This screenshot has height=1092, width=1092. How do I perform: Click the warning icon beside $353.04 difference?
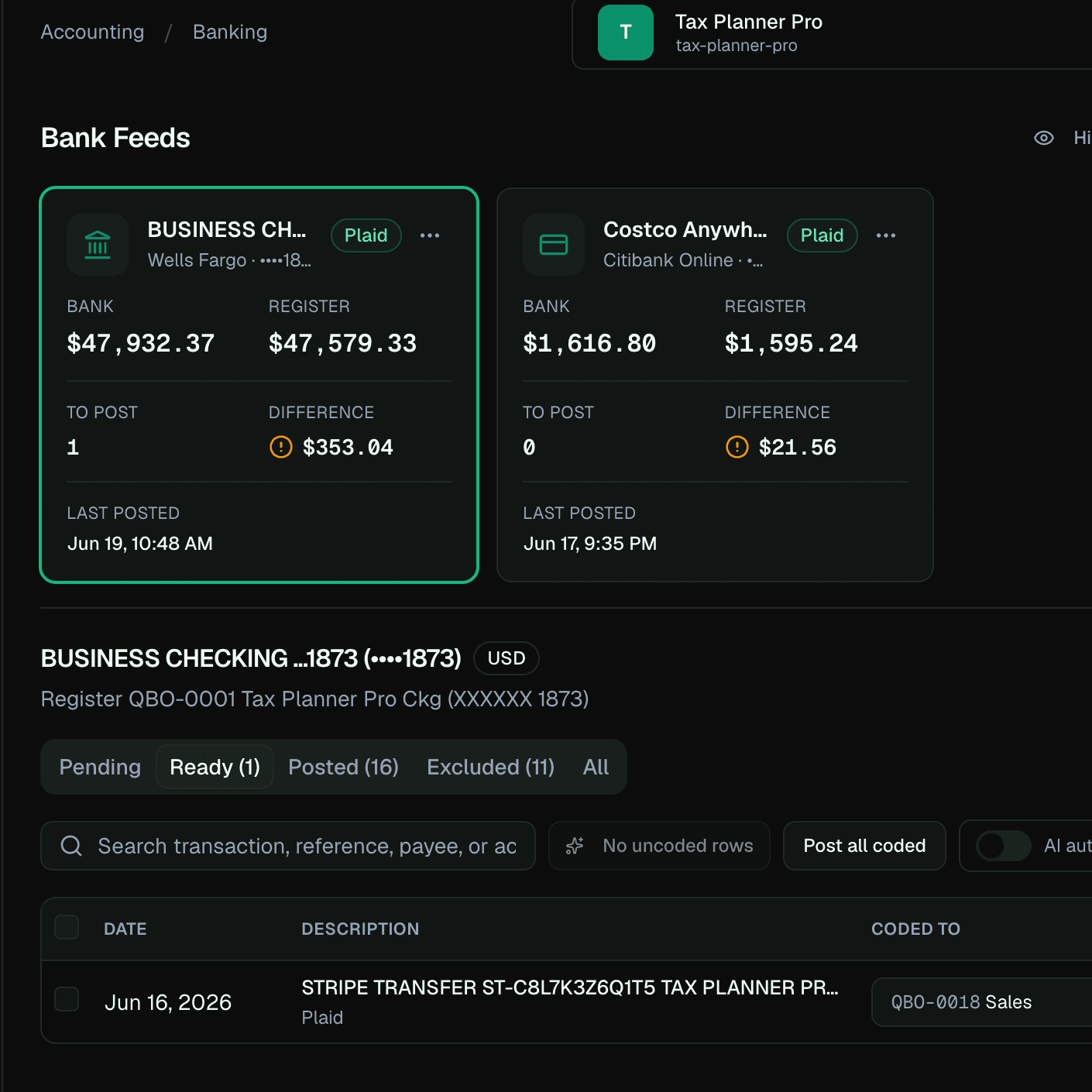pos(280,447)
